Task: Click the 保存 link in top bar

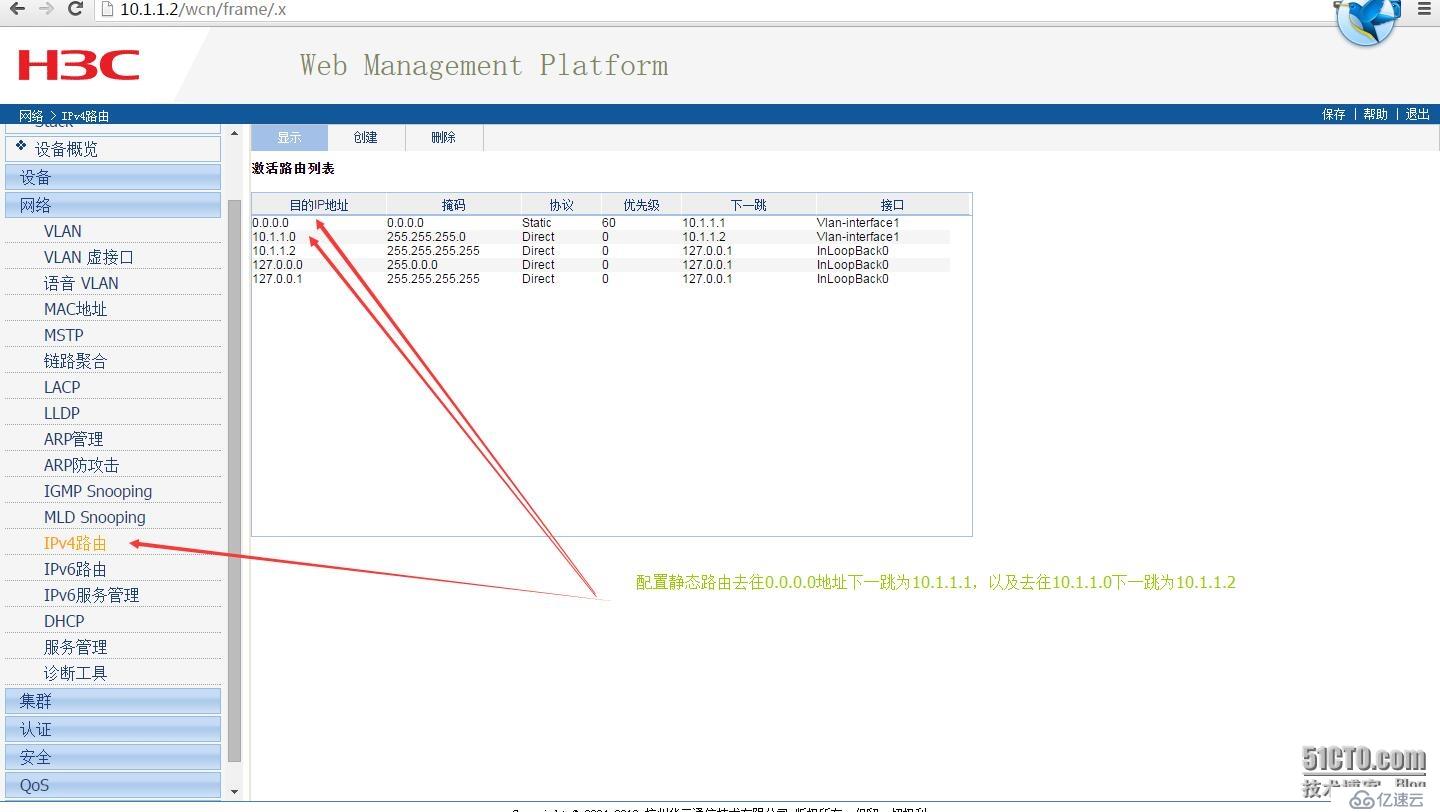Action: pos(1334,115)
